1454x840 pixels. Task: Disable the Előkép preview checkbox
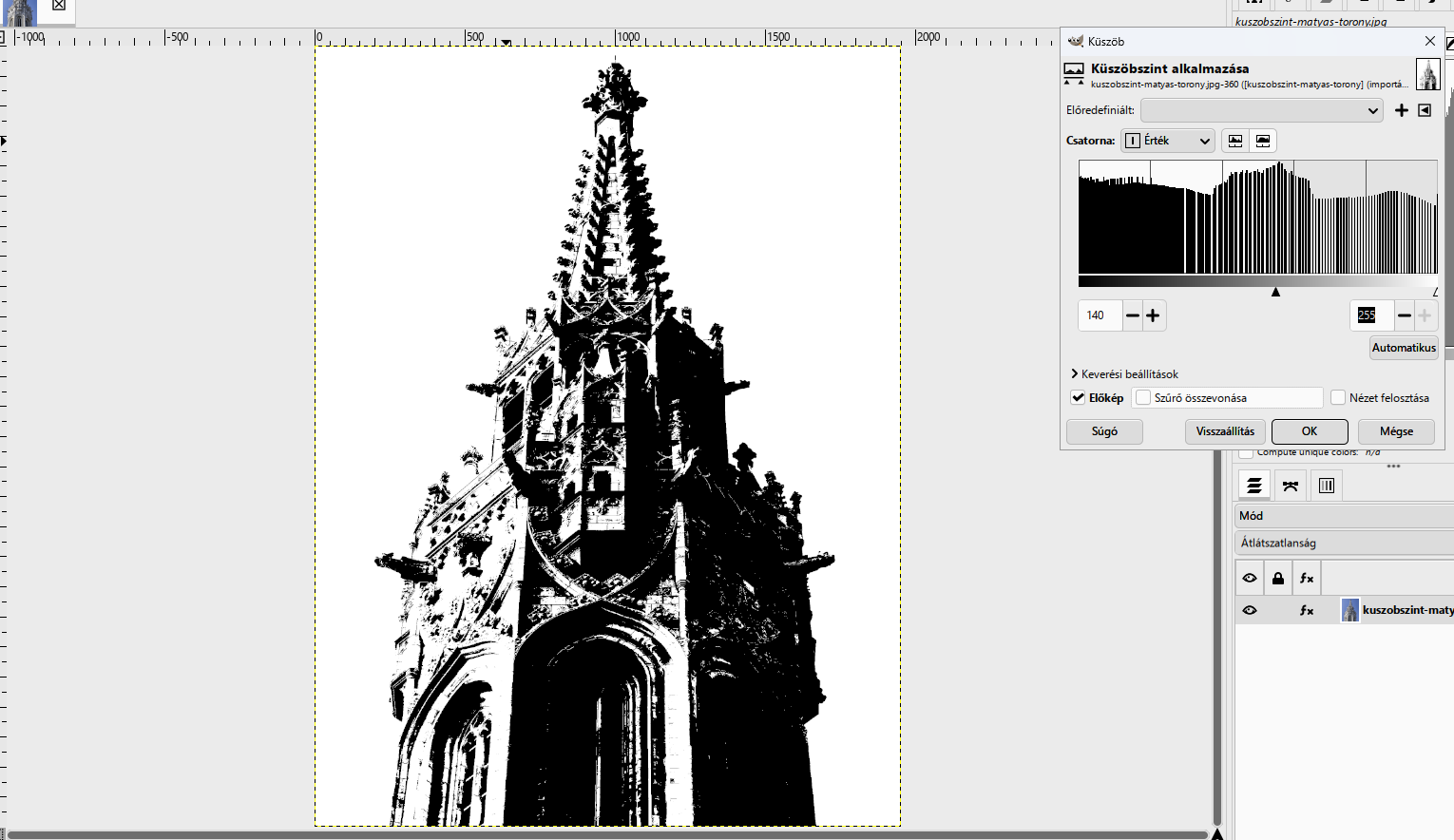(1078, 398)
